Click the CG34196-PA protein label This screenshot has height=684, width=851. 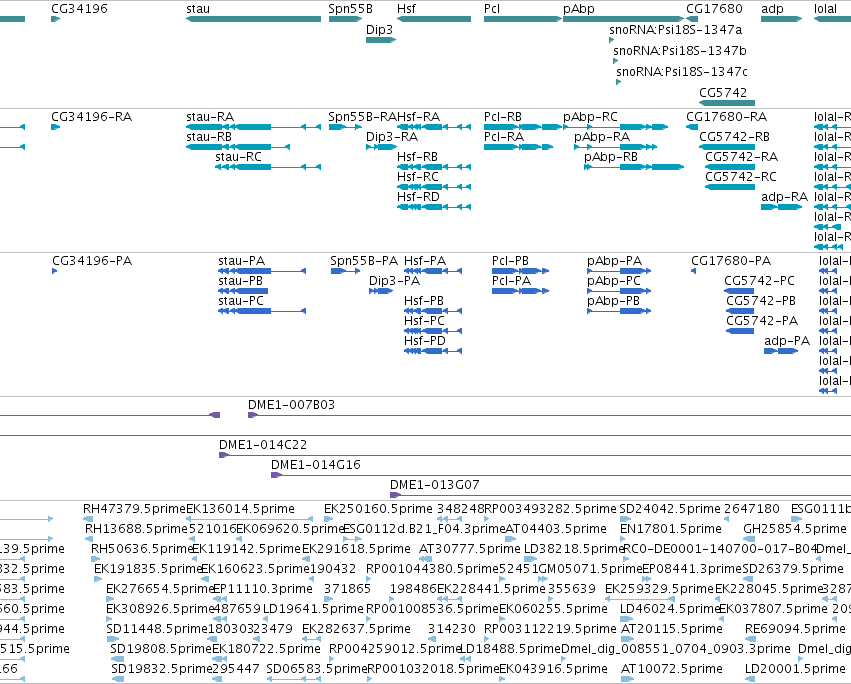point(92,261)
